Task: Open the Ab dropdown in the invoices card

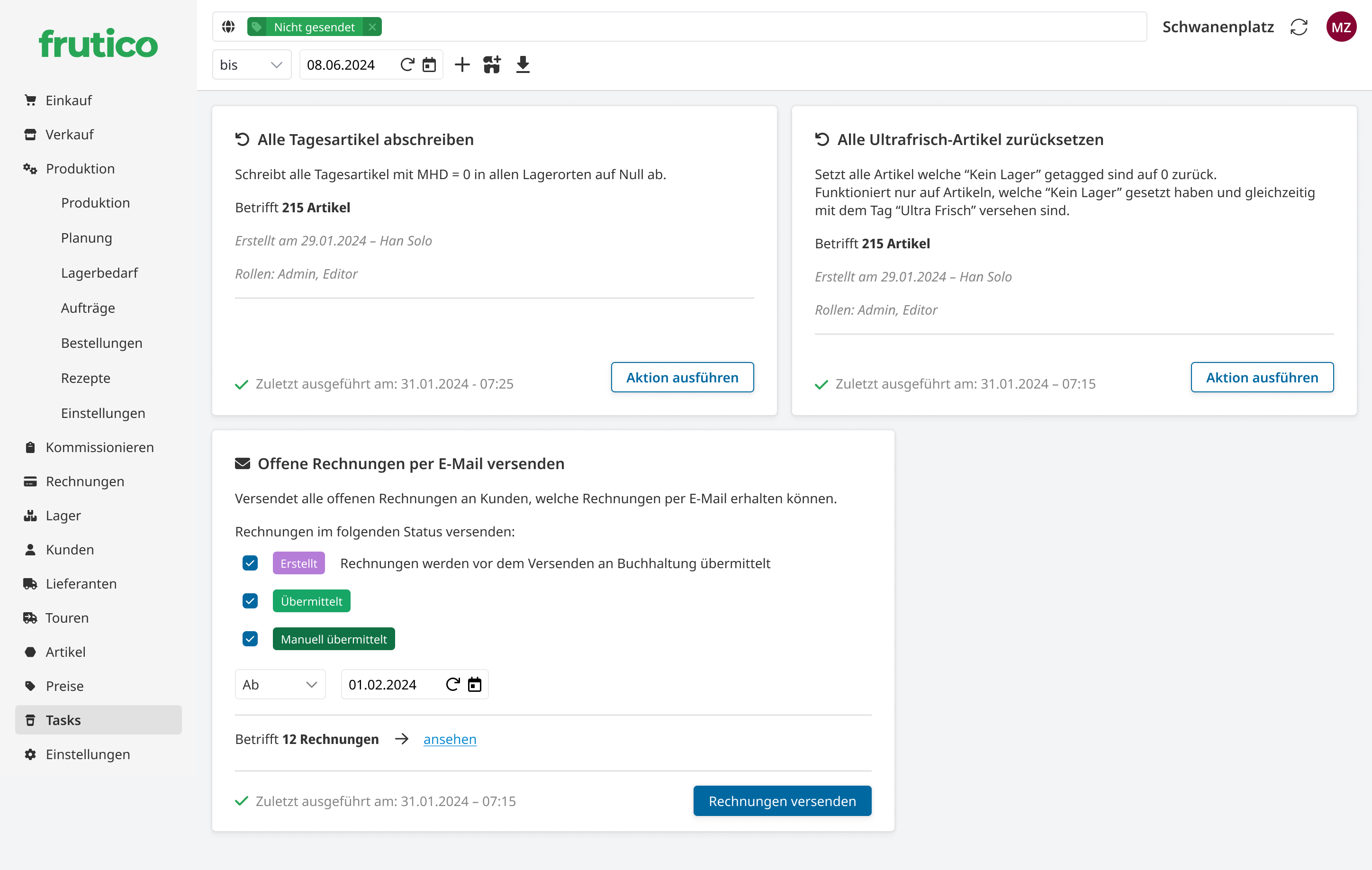Action: click(280, 684)
